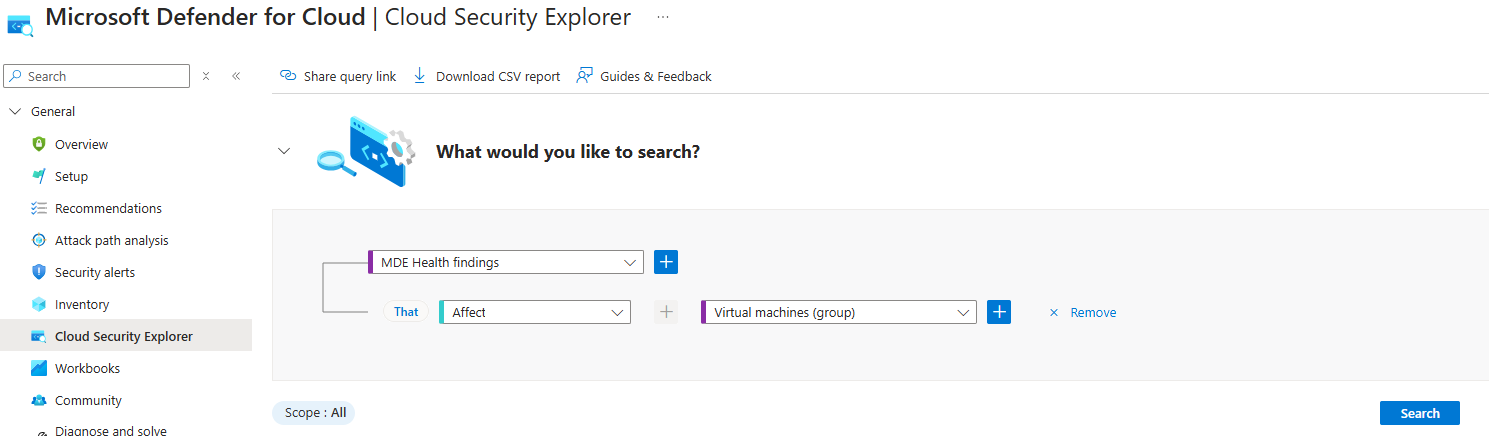Remove the Virtual machines filter row
Screen dimensions: 1489x436
pyautogui.click(x=1083, y=312)
